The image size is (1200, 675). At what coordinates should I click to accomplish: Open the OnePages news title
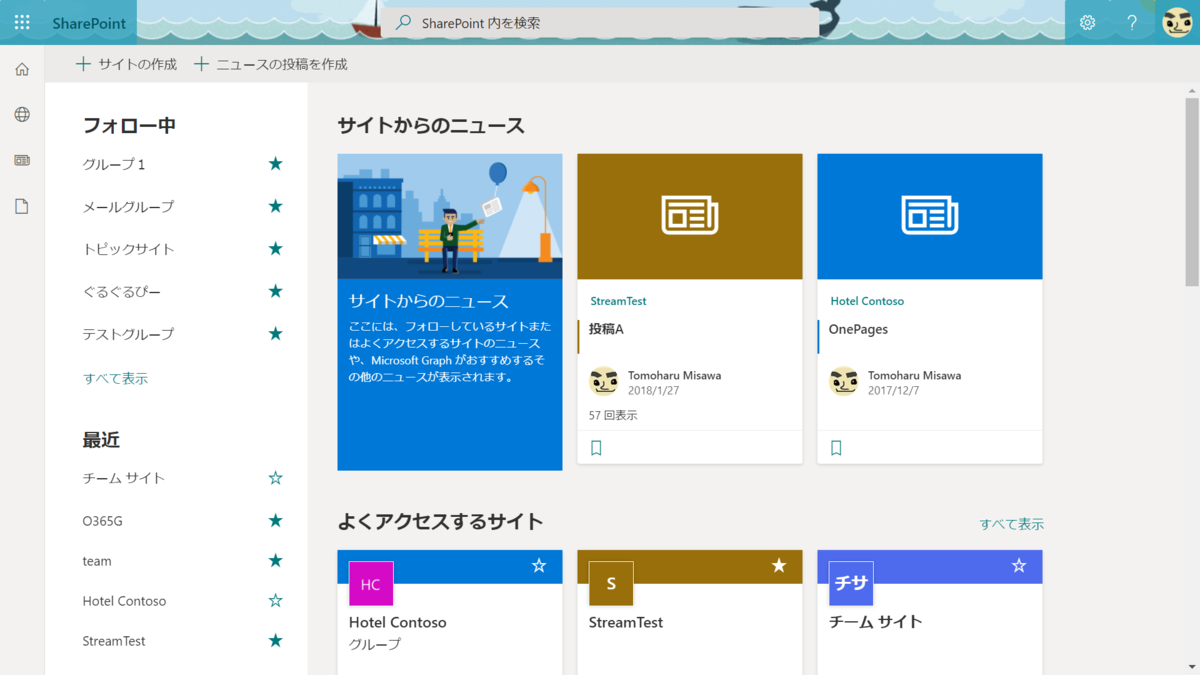pos(858,329)
